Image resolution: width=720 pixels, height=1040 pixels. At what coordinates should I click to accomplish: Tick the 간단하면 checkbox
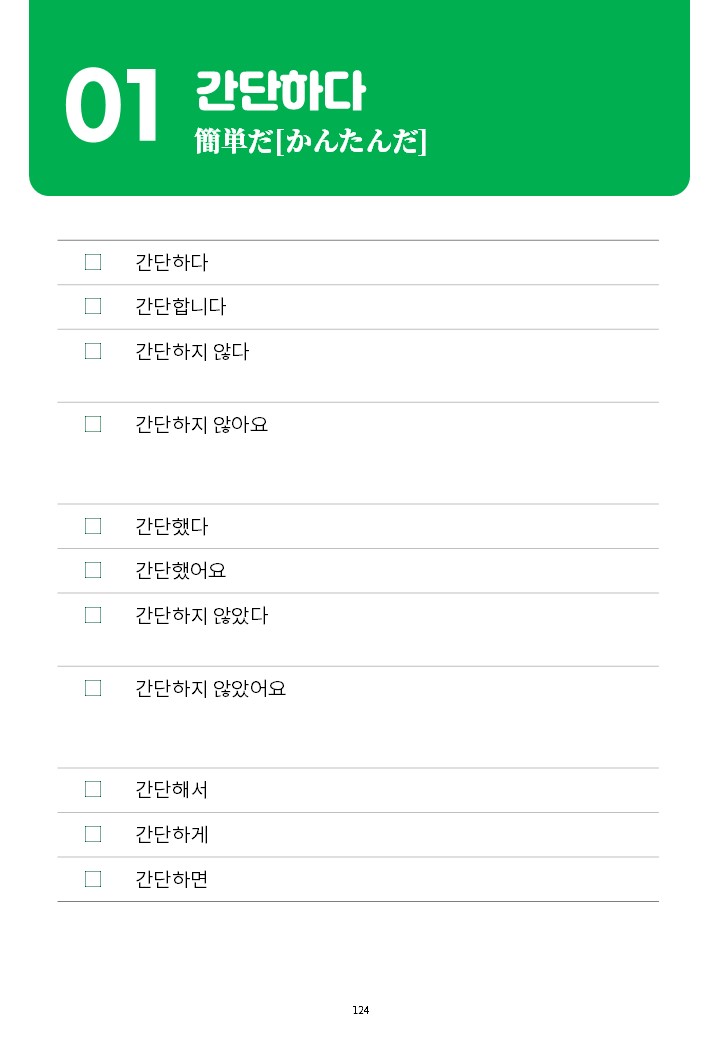(93, 879)
